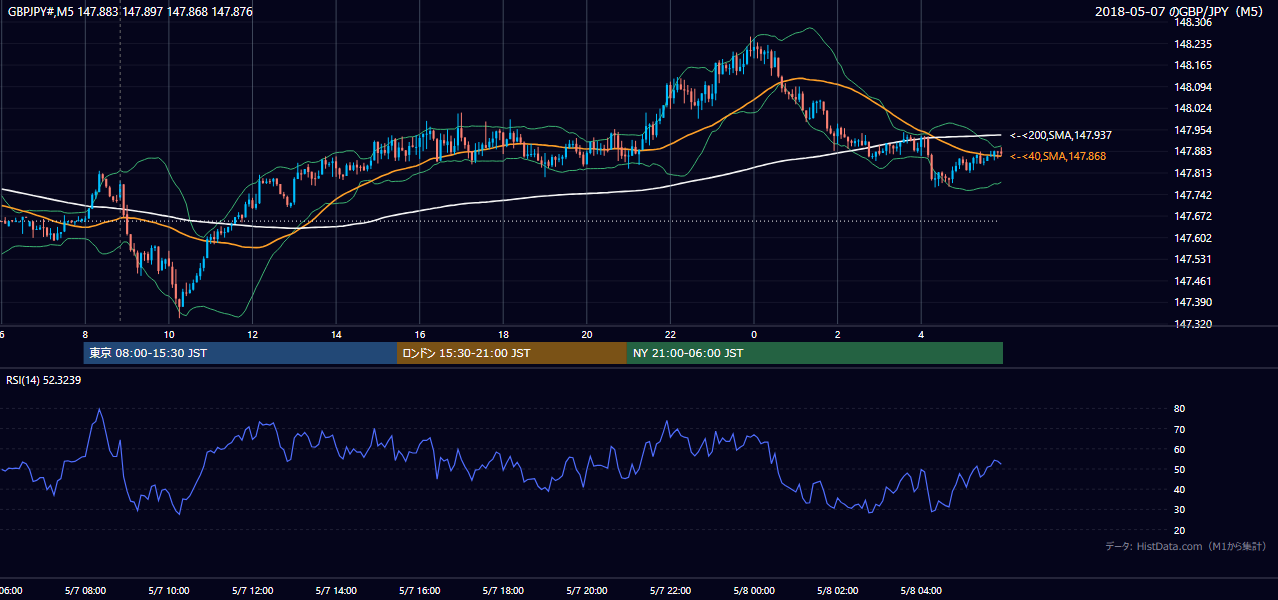Click the 5/8 04:00 bottom time label
The width and height of the screenshot is (1278, 600).
(x=921, y=591)
